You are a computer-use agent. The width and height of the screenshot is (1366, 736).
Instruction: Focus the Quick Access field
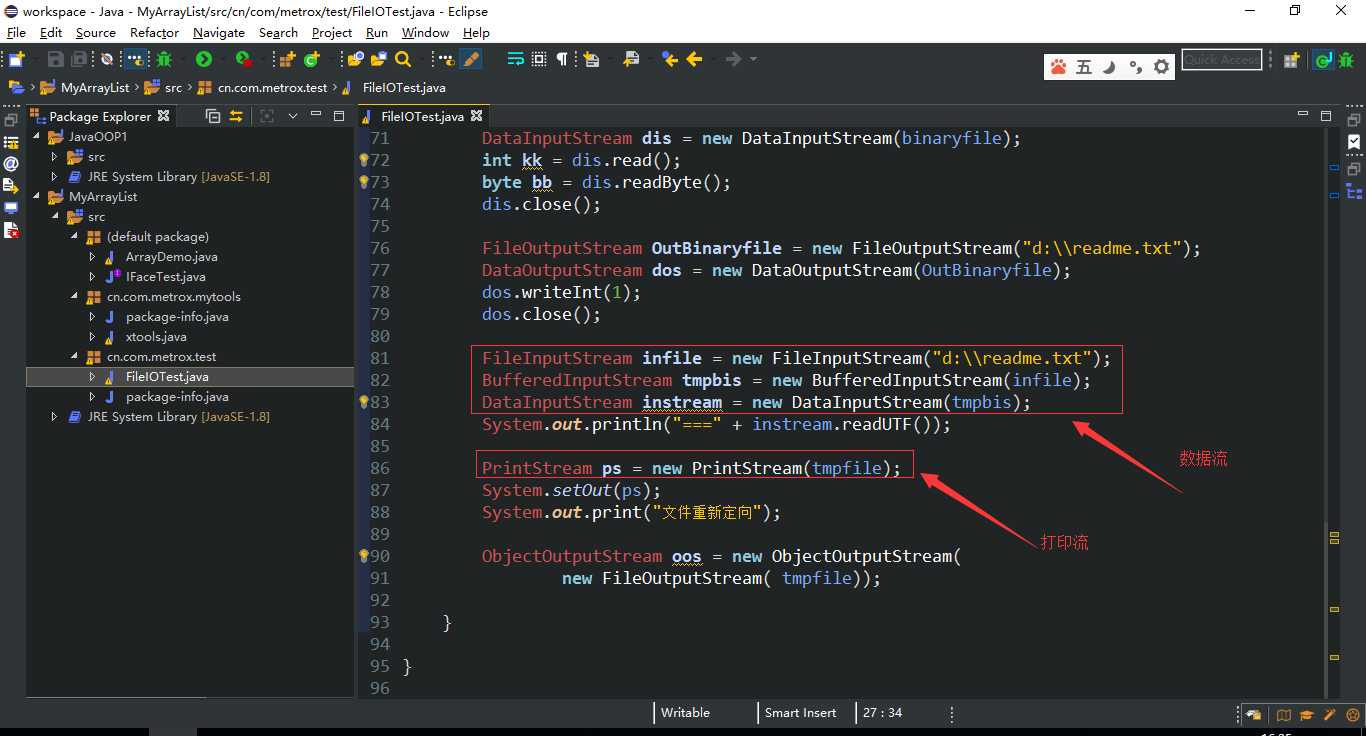(x=1221, y=60)
